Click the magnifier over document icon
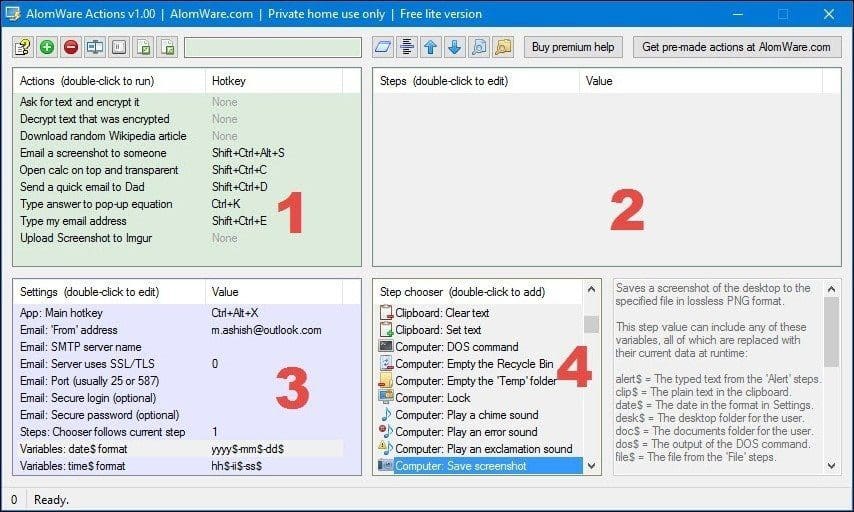Screen dimensions: 854x512 pos(479,47)
